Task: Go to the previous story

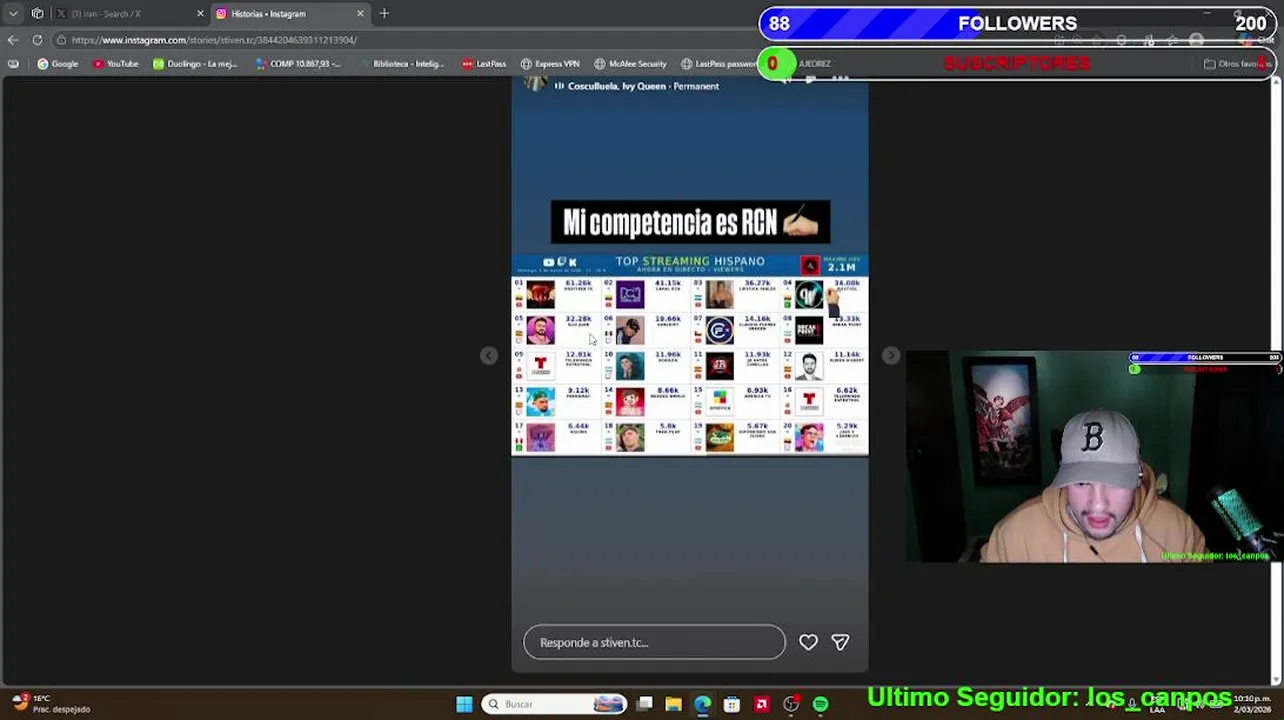Action: click(x=489, y=356)
